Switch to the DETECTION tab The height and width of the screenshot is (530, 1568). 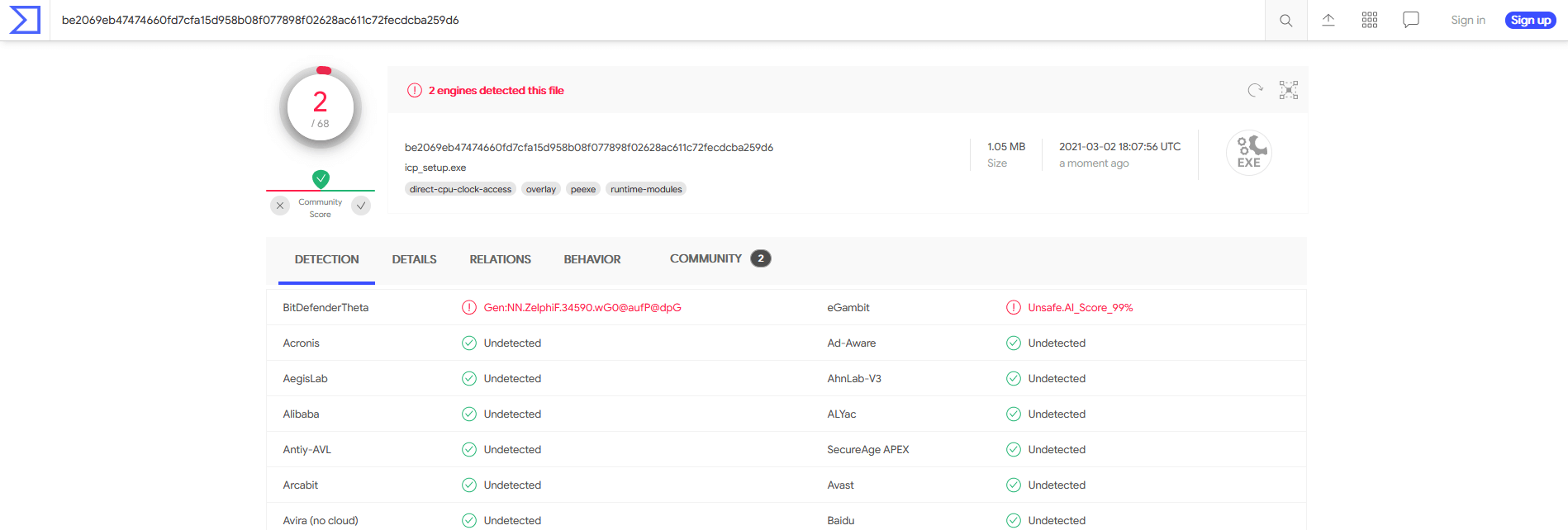pos(326,259)
